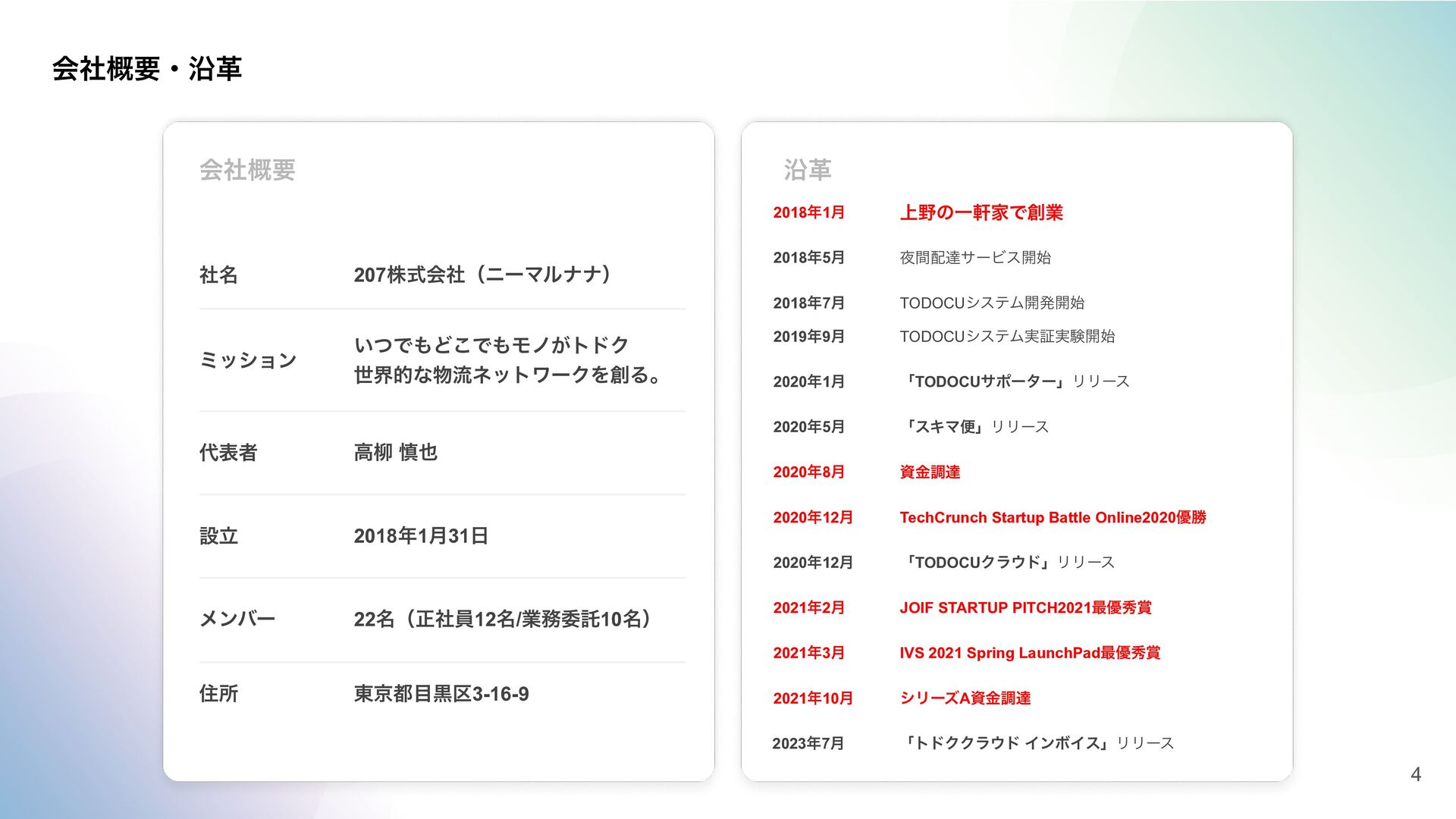Image resolution: width=1456 pixels, height=819 pixels.
Task: Click the address 東京都目黒区3-16-9
Action: click(x=441, y=694)
